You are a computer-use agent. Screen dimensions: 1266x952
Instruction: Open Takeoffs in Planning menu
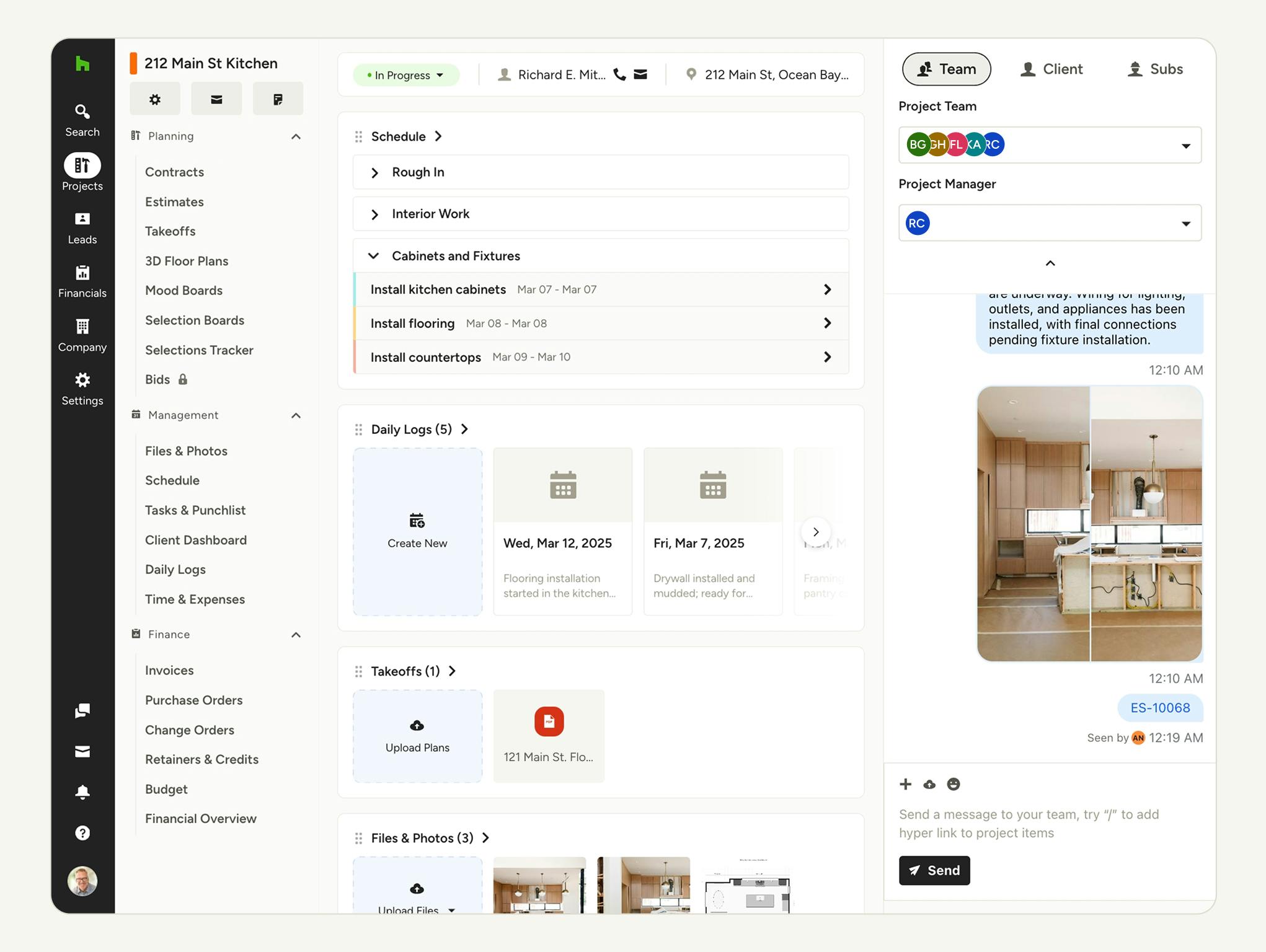170,231
